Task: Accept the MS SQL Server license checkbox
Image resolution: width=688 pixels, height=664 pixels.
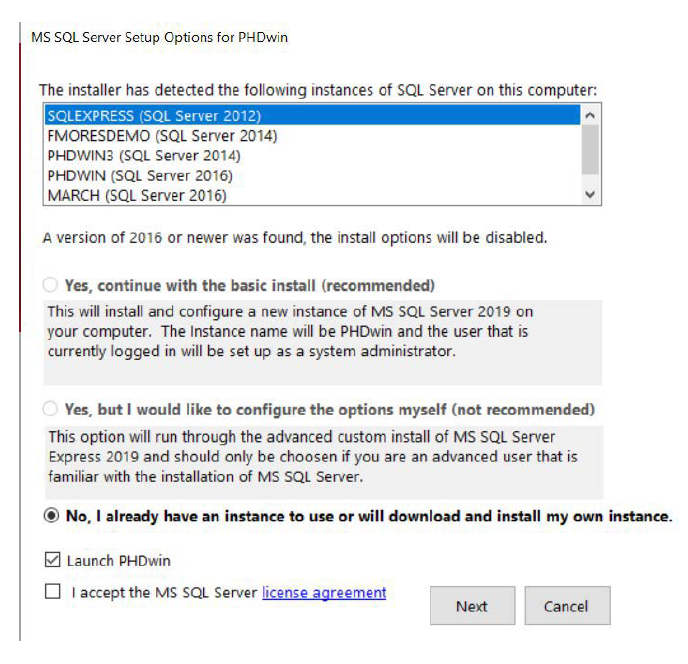Action: coord(52,592)
